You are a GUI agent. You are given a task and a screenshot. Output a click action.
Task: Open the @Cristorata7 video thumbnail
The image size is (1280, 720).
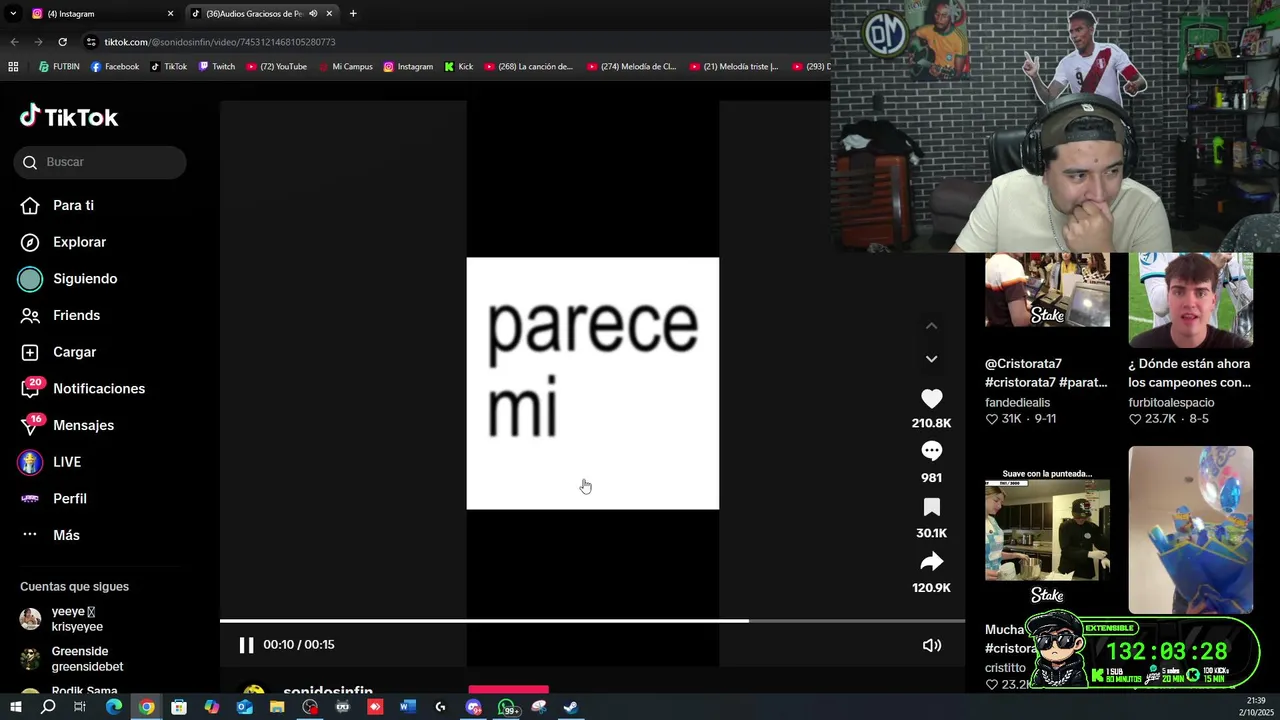pos(1047,289)
